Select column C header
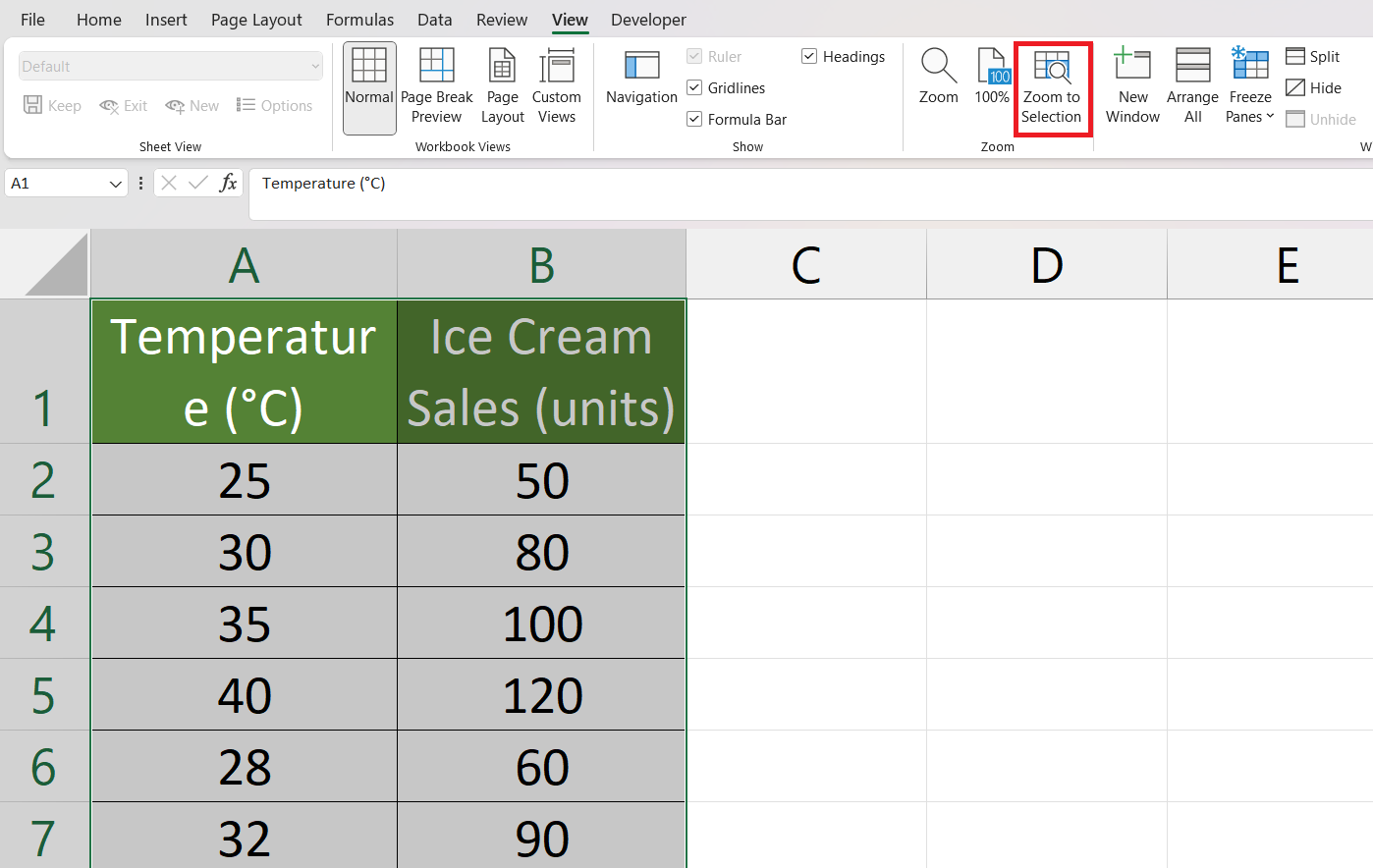The width and height of the screenshot is (1373, 868). [x=806, y=264]
